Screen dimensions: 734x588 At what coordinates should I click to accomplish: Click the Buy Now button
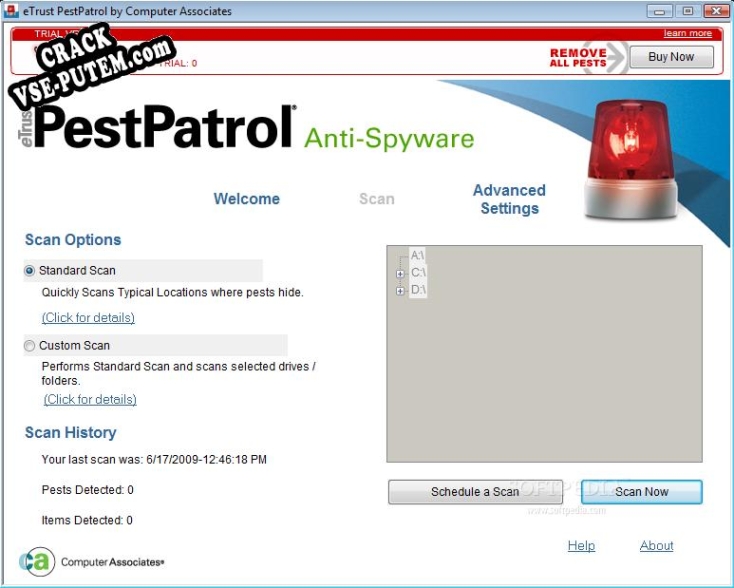[x=671, y=57]
